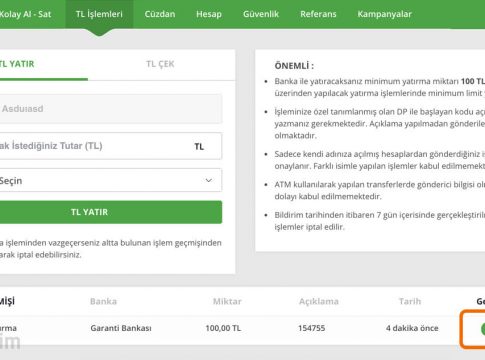
Task: Click the Açıklama column header
Action: 319,301
